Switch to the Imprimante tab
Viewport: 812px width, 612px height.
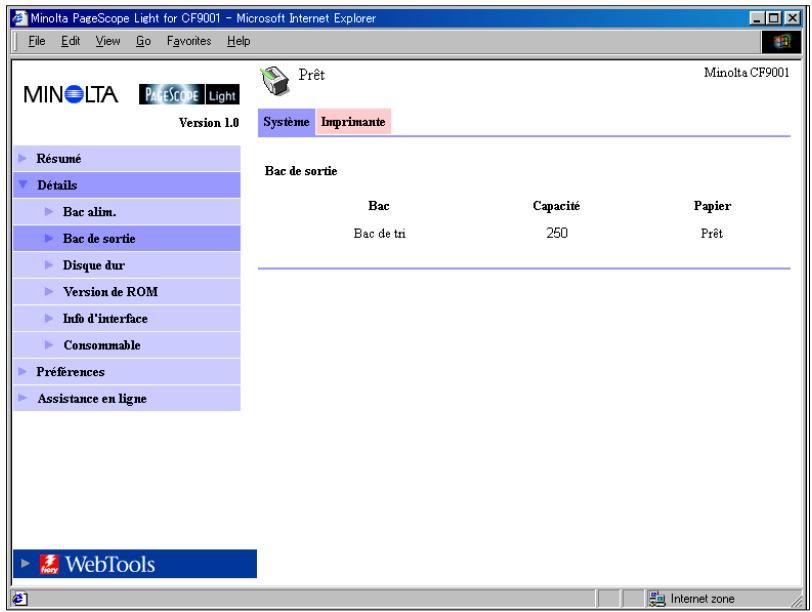353,122
